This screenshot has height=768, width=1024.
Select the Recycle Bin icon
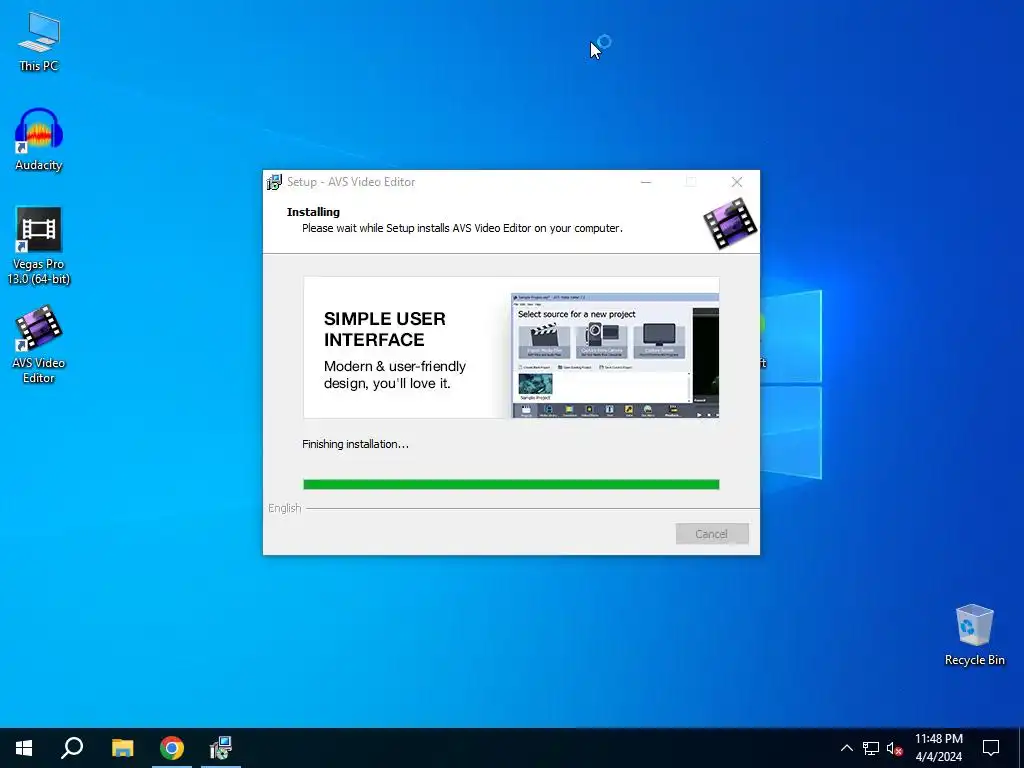pos(974,635)
